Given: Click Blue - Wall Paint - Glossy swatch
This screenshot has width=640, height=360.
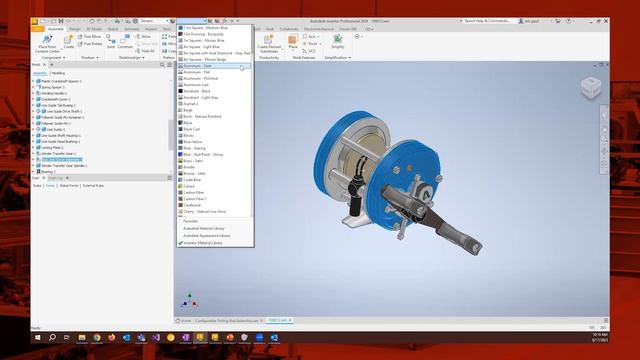Looking at the screenshot, I should coord(180,154).
